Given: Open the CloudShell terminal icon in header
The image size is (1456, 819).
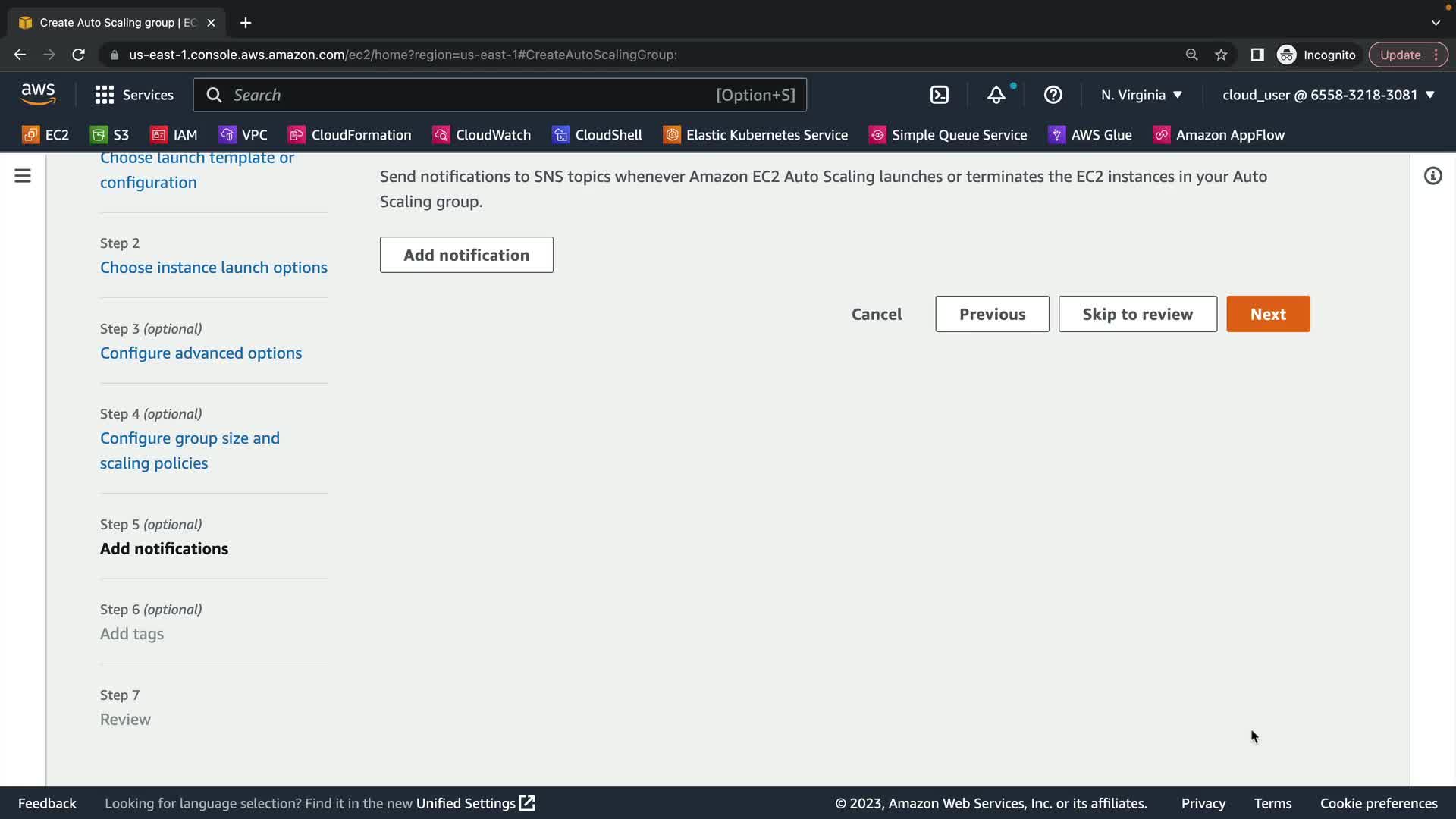Looking at the screenshot, I should (939, 95).
